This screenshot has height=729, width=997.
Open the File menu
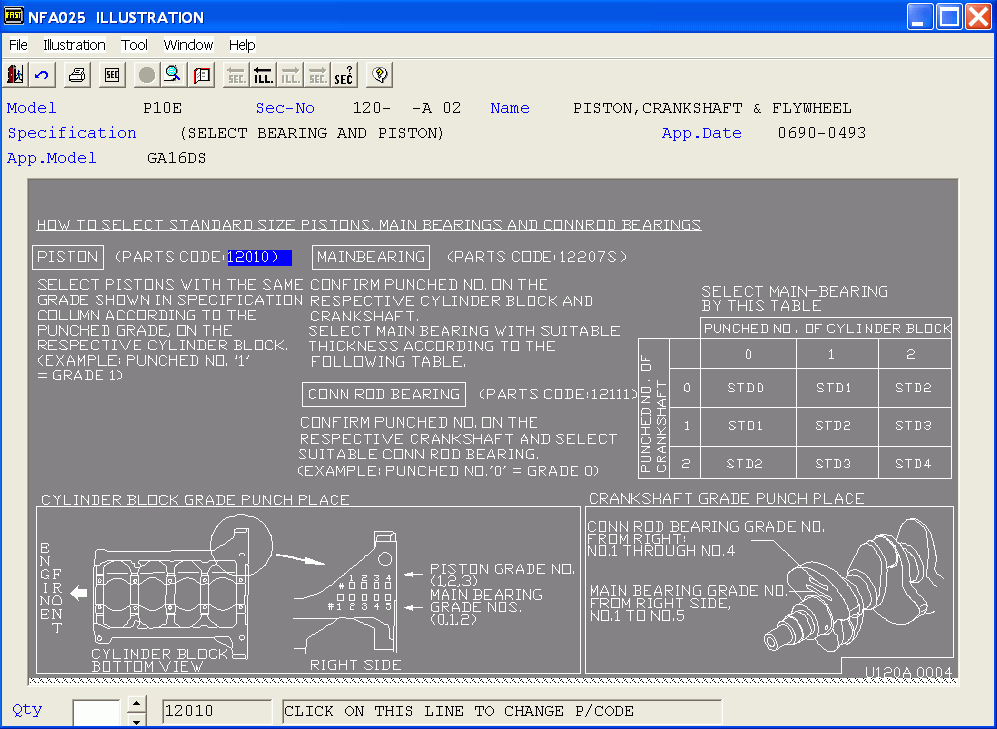tap(18, 45)
